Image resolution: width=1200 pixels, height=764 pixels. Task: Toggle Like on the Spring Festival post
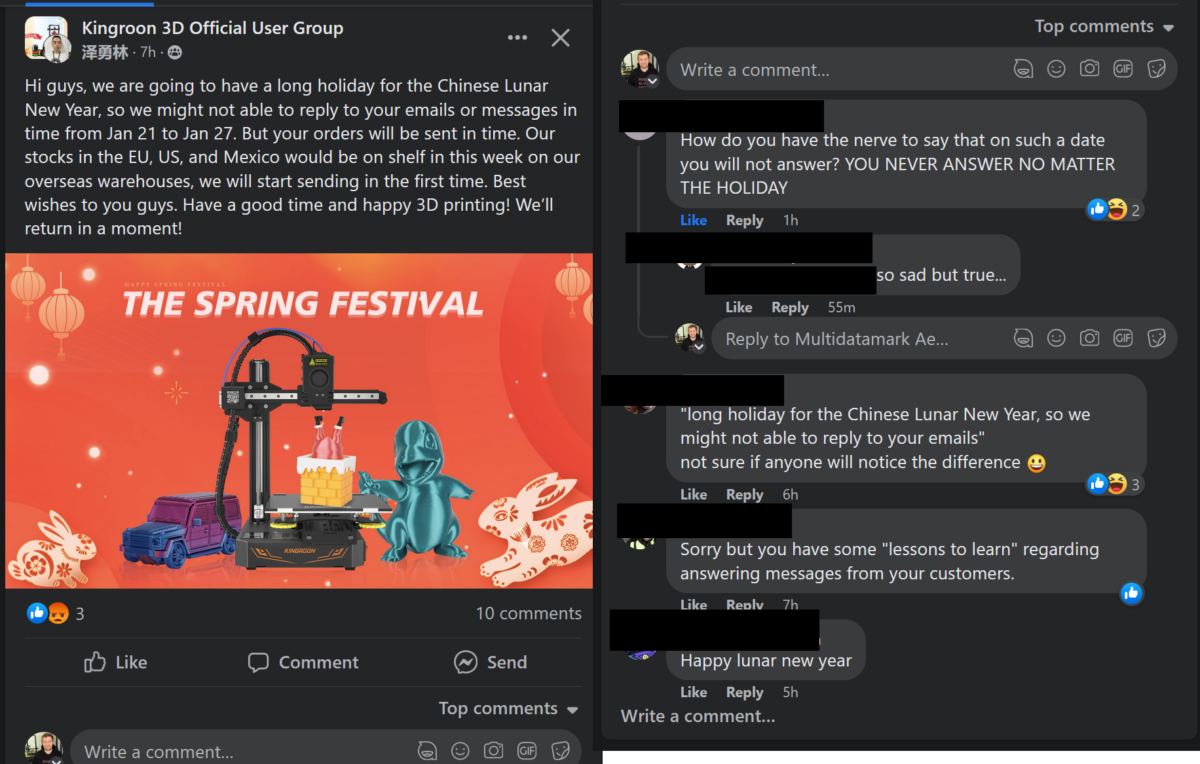tap(116, 662)
